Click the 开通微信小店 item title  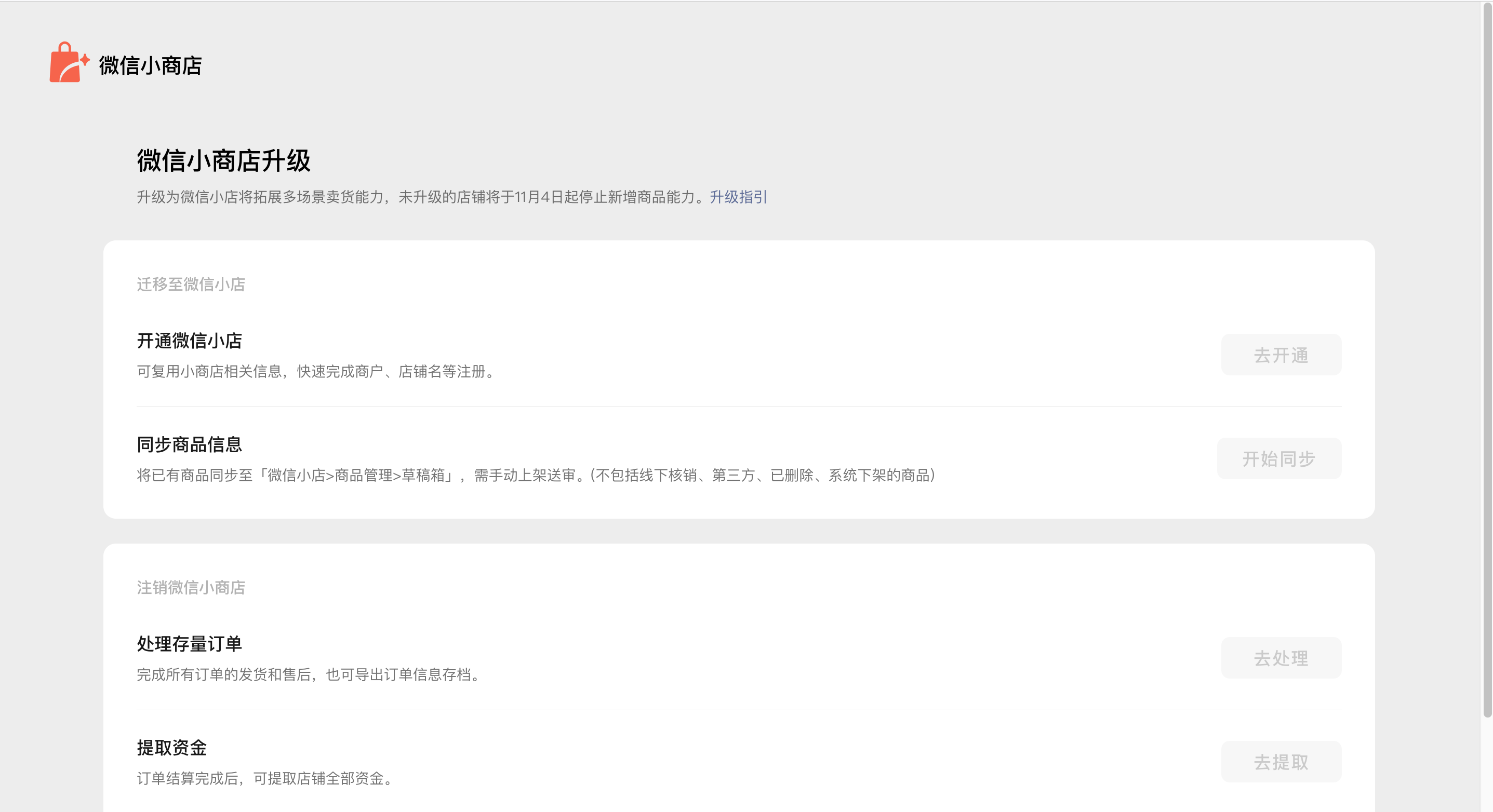190,341
